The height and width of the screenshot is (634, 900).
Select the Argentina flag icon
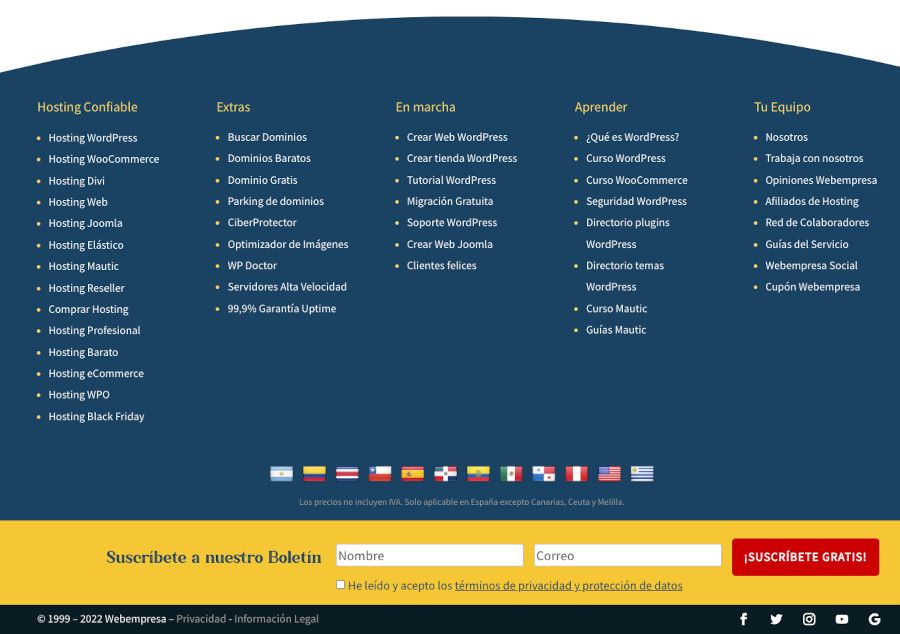[281, 473]
